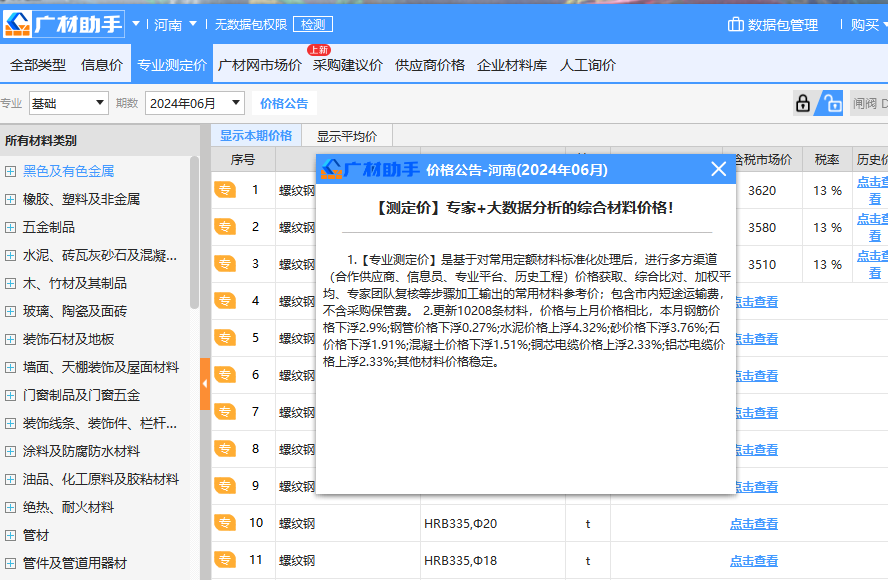
Task: Open the 专业 基础 dropdown
Action: pos(69,103)
